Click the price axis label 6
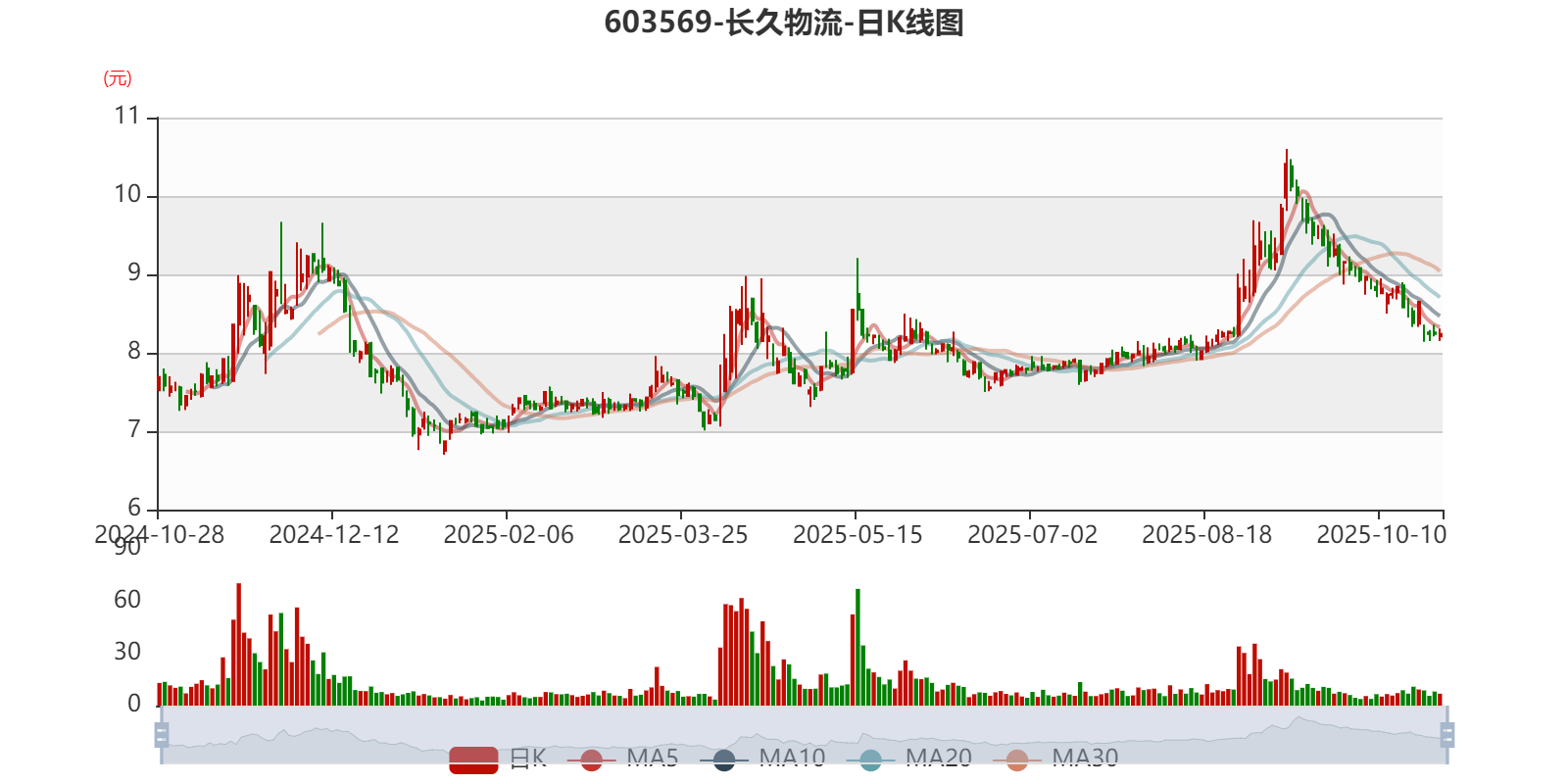The image size is (1568, 784). click(134, 508)
